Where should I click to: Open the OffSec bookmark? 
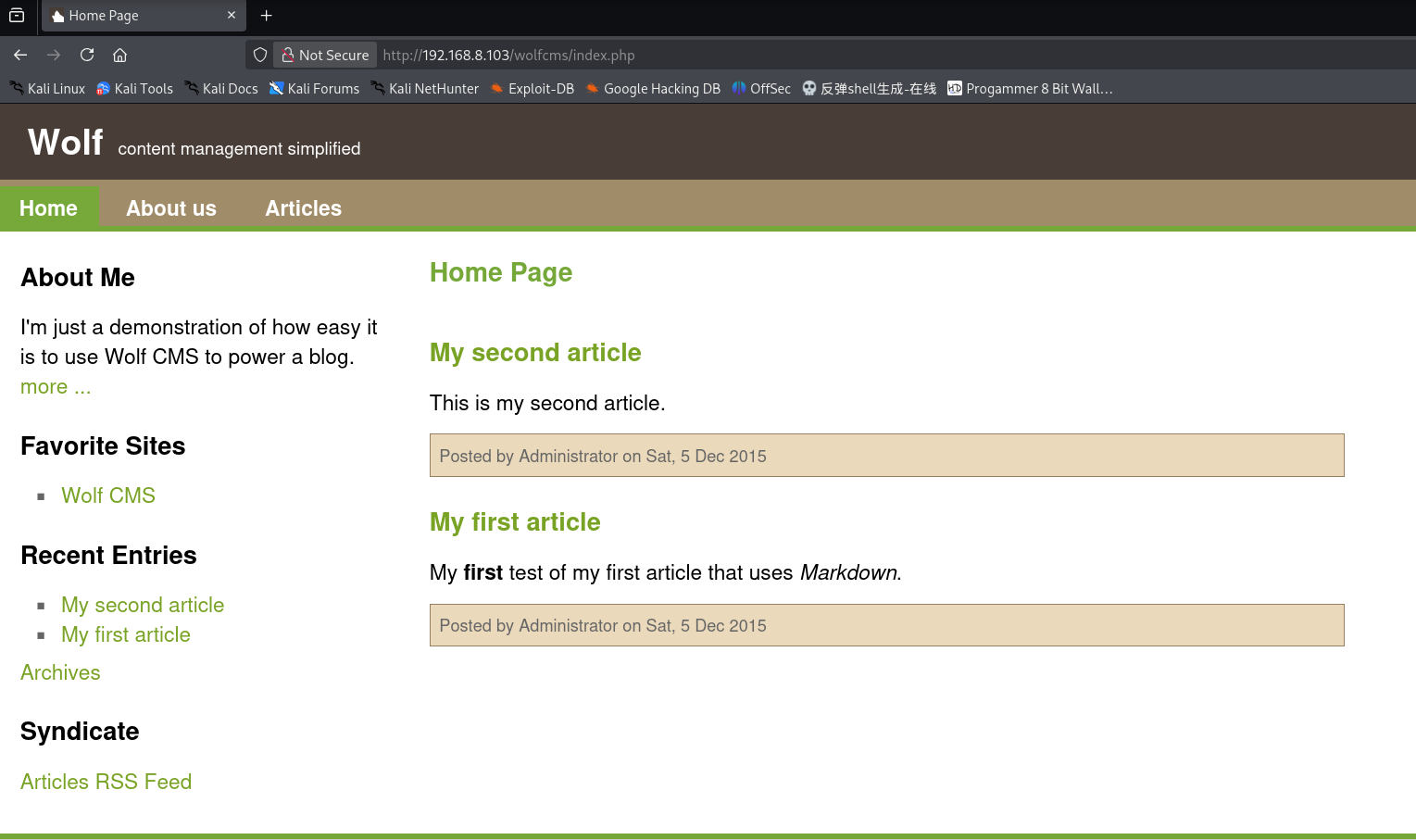[x=761, y=88]
